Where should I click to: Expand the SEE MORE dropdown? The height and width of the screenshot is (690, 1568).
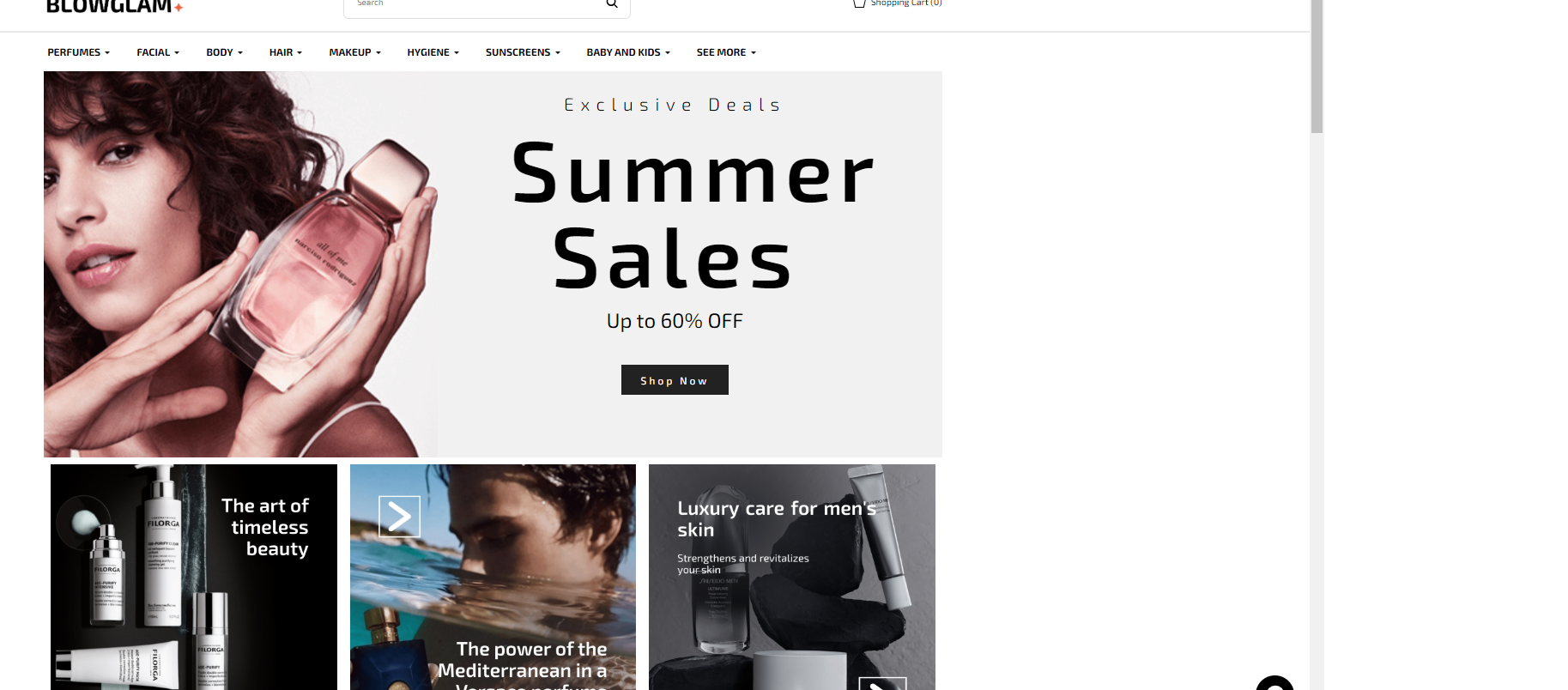(x=726, y=52)
